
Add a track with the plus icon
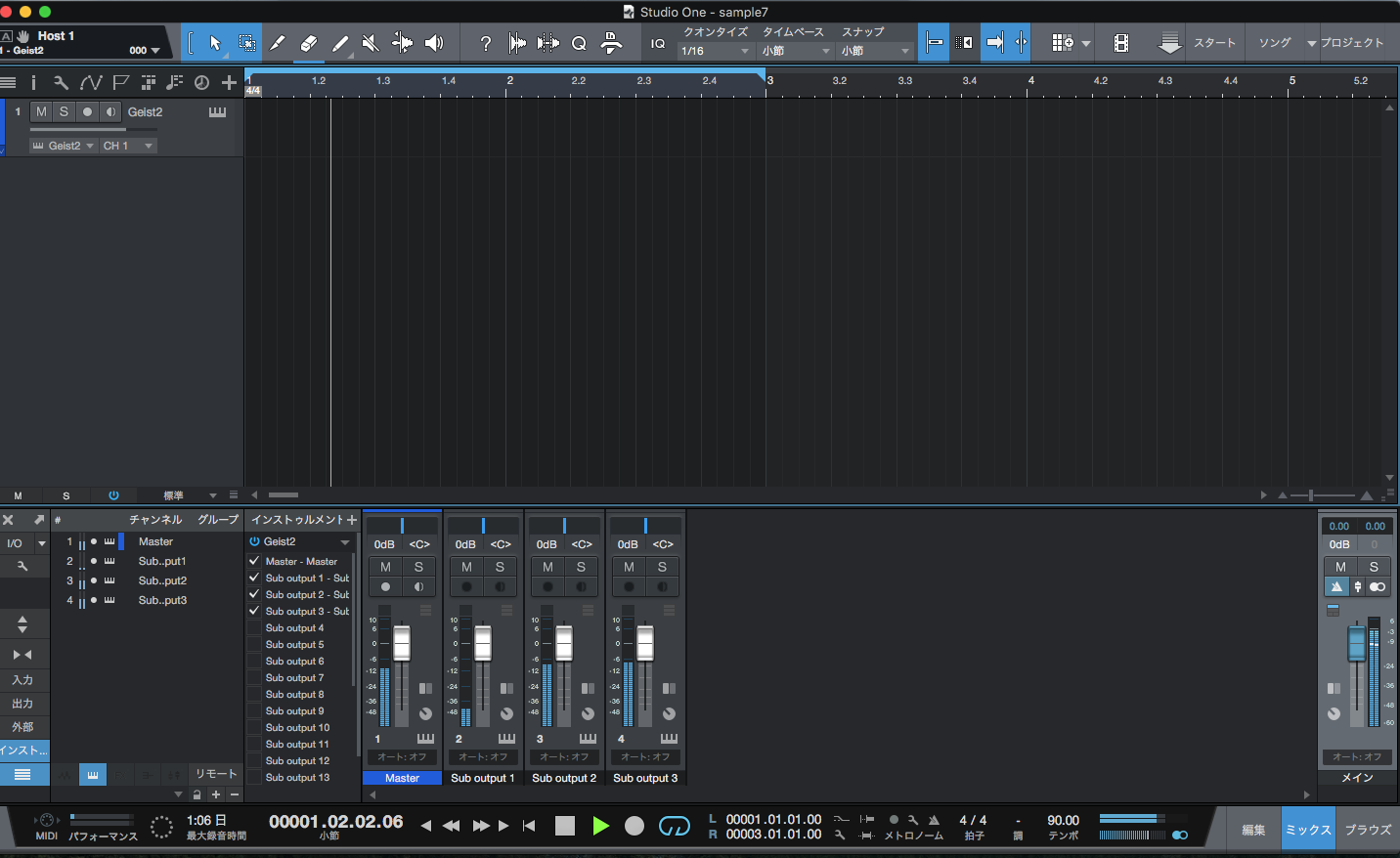pos(230,82)
